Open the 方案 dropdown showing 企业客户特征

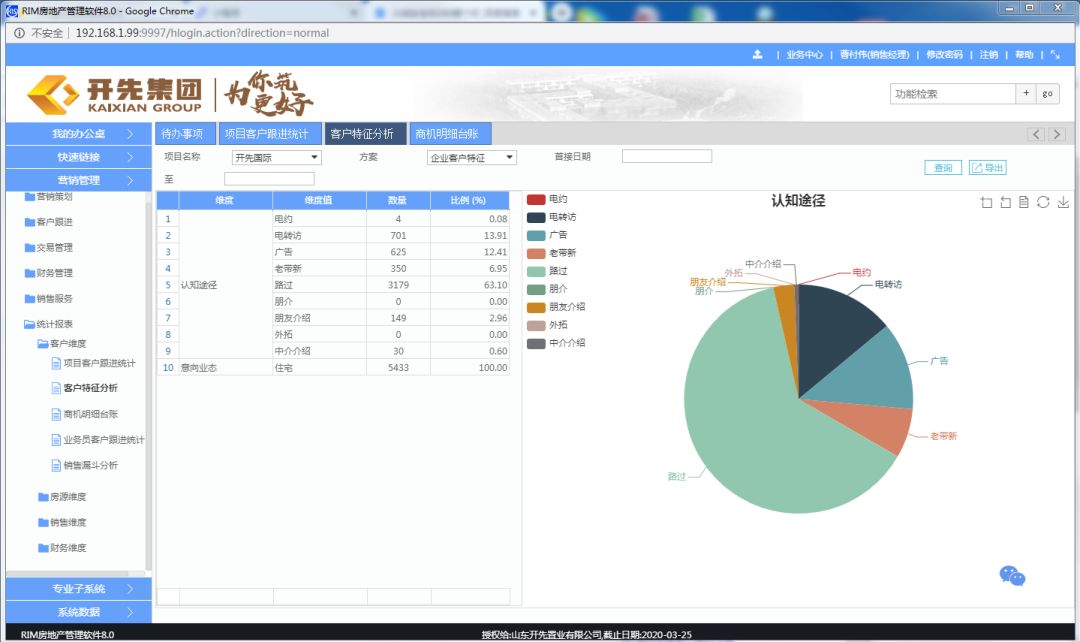coord(472,158)
